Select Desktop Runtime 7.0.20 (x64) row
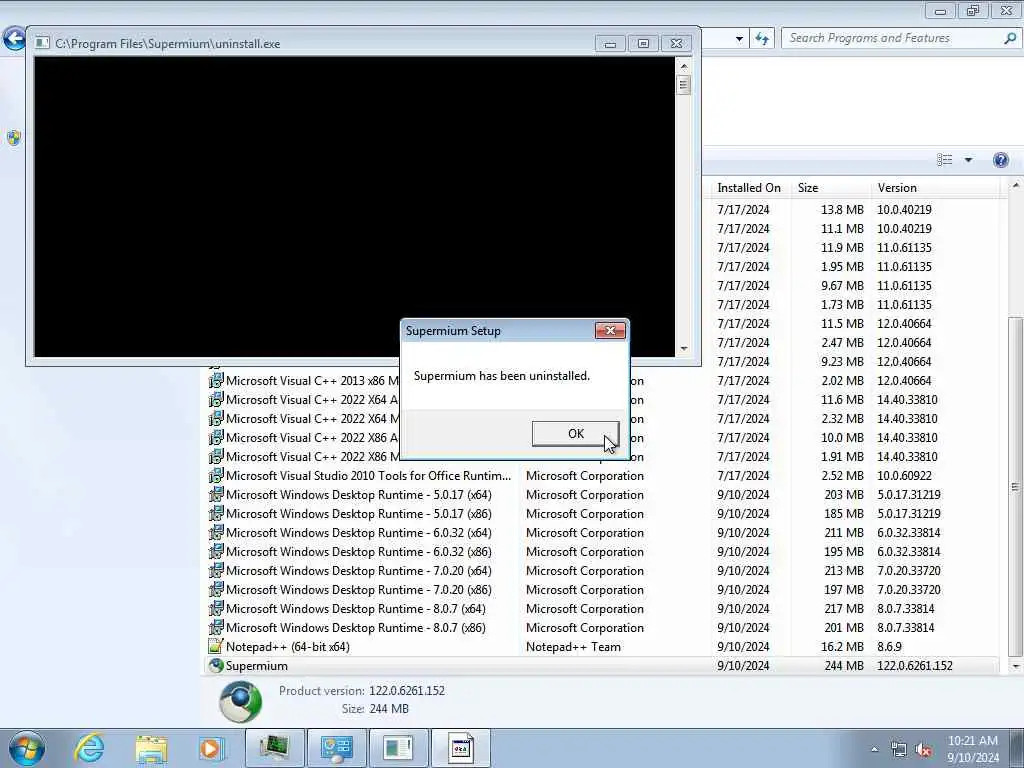The image size is (1024, 768). [601, 571]
